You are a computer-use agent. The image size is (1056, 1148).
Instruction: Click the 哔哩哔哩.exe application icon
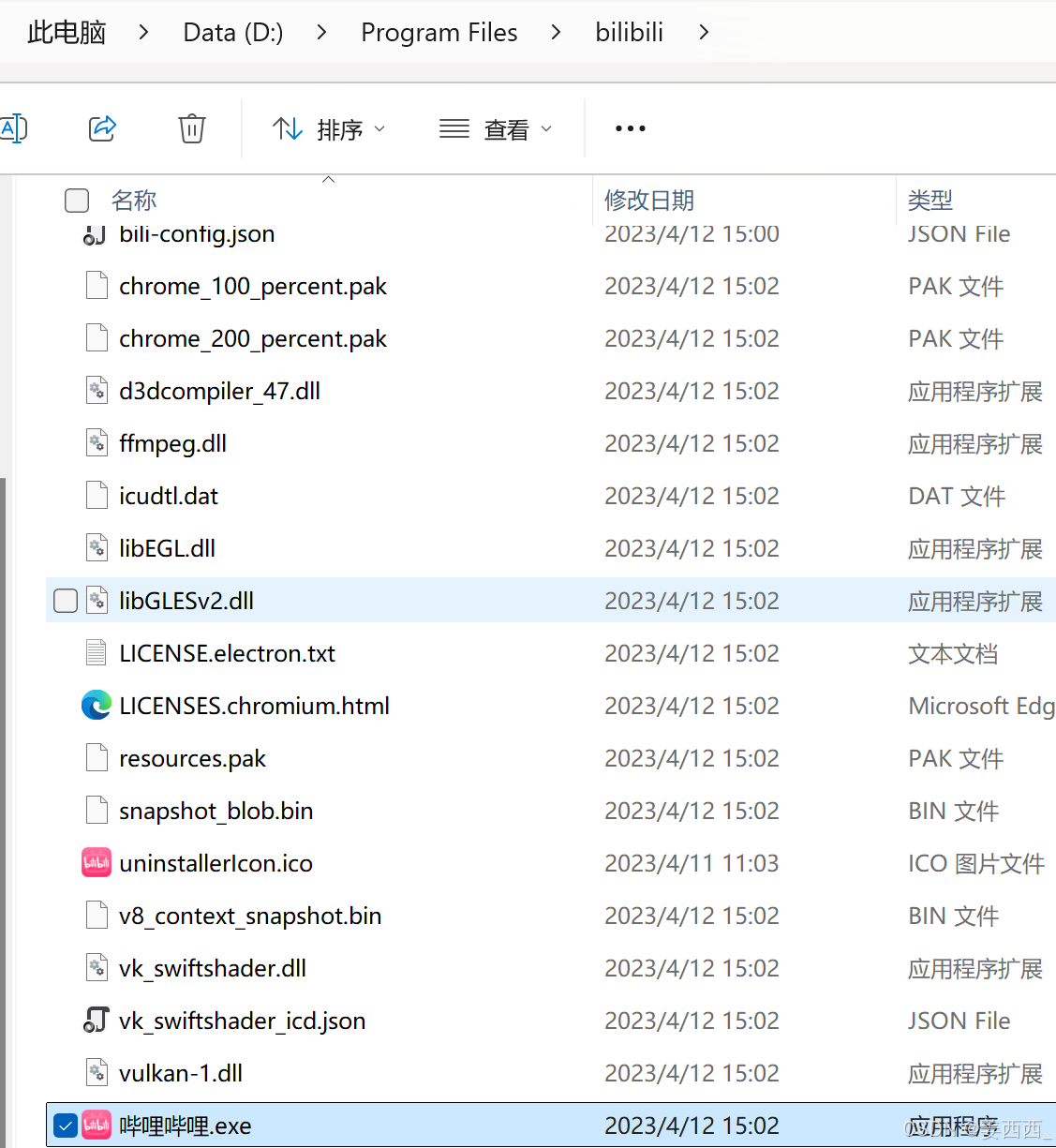coord(97,1126)
